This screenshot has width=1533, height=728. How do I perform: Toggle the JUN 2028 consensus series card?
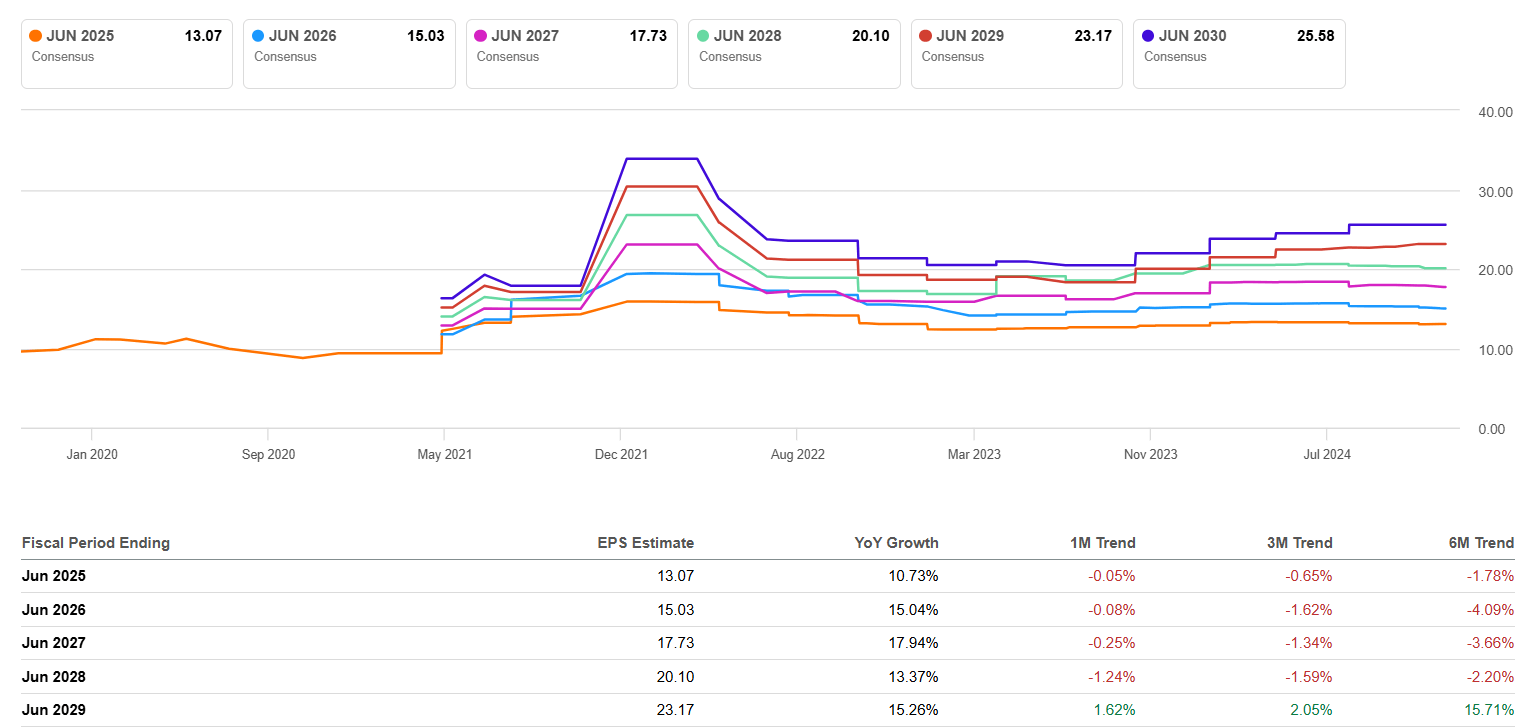point(794,54)
